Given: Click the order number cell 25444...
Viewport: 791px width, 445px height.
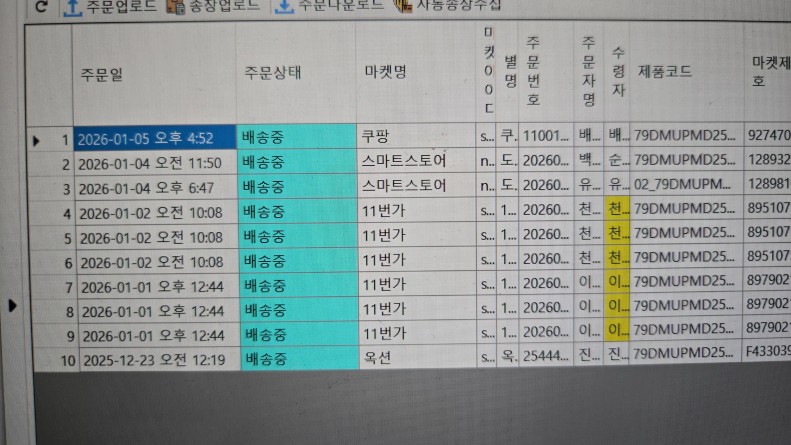Looking at the screenshot, I should click(x=546, y=356).
